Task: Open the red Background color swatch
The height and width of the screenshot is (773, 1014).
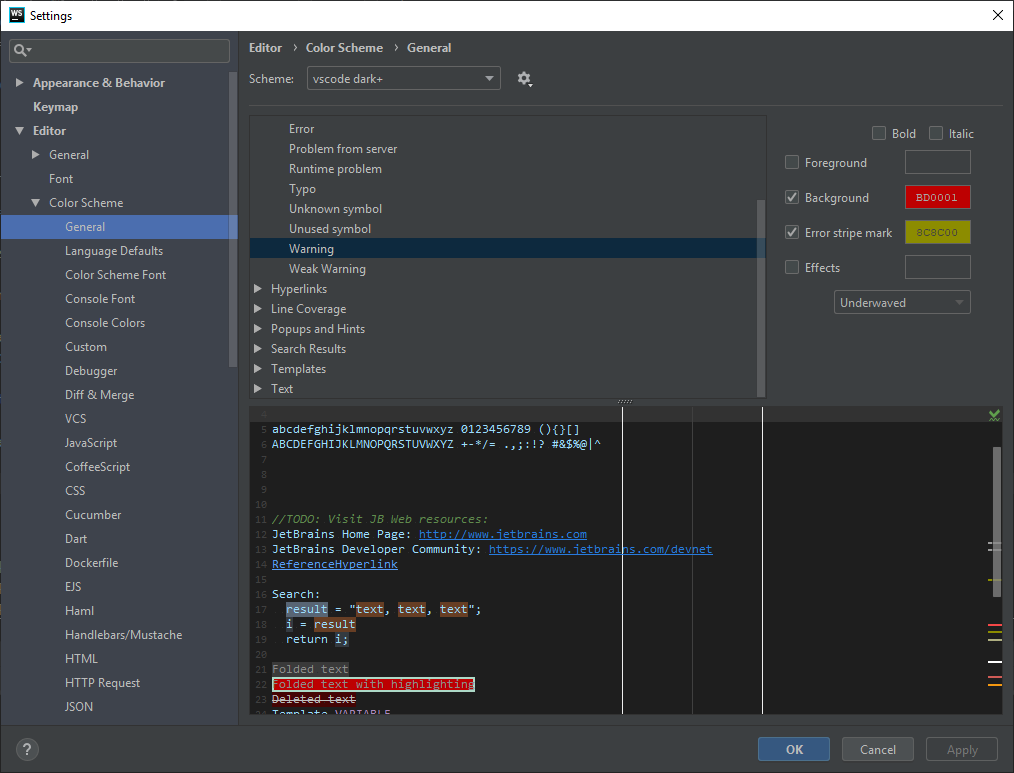Action: tap(937, 197)
